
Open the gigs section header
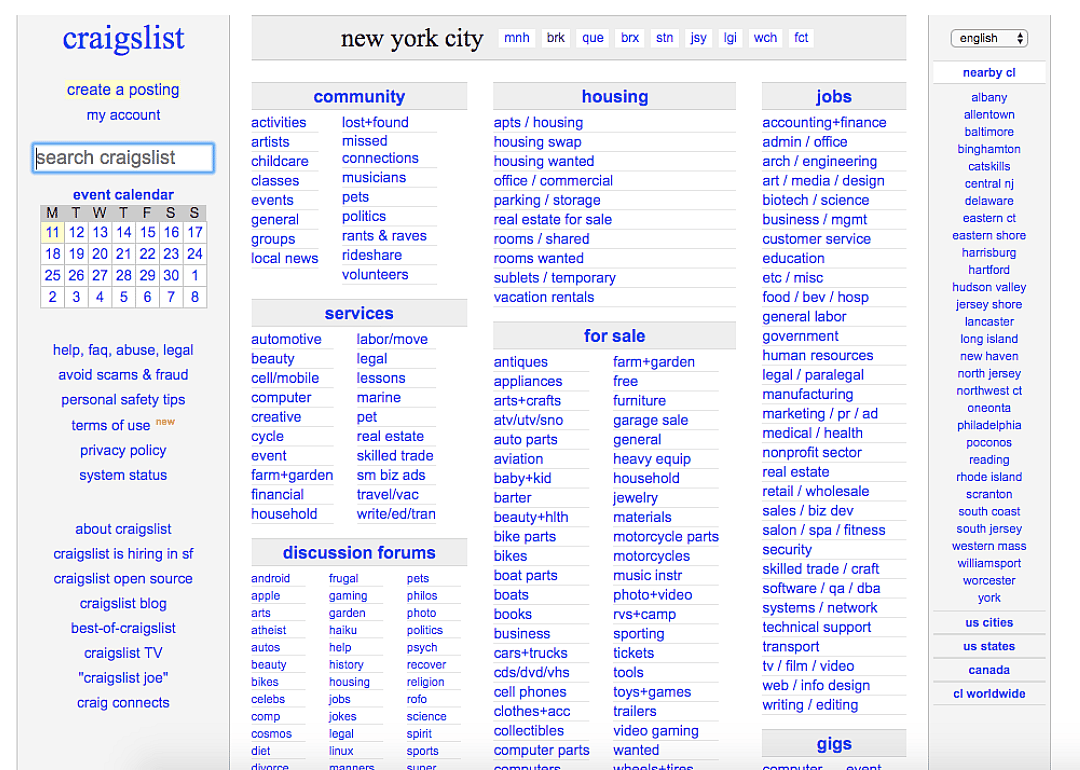pos(833,744)
